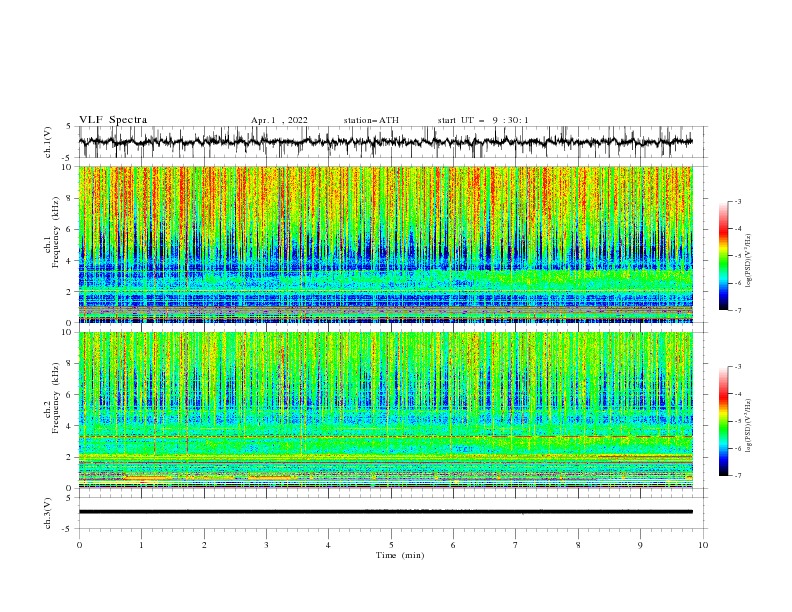792x612 pixels.
Task: Click the "3" tick on the time axis
Action: tap(266, 545)
